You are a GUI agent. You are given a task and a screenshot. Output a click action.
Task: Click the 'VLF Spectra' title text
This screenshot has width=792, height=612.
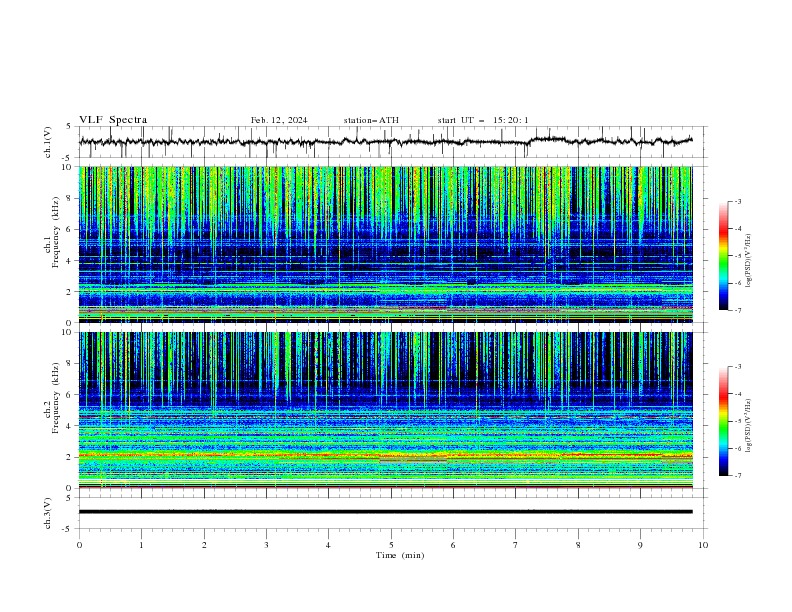click(x=113, y=120)
